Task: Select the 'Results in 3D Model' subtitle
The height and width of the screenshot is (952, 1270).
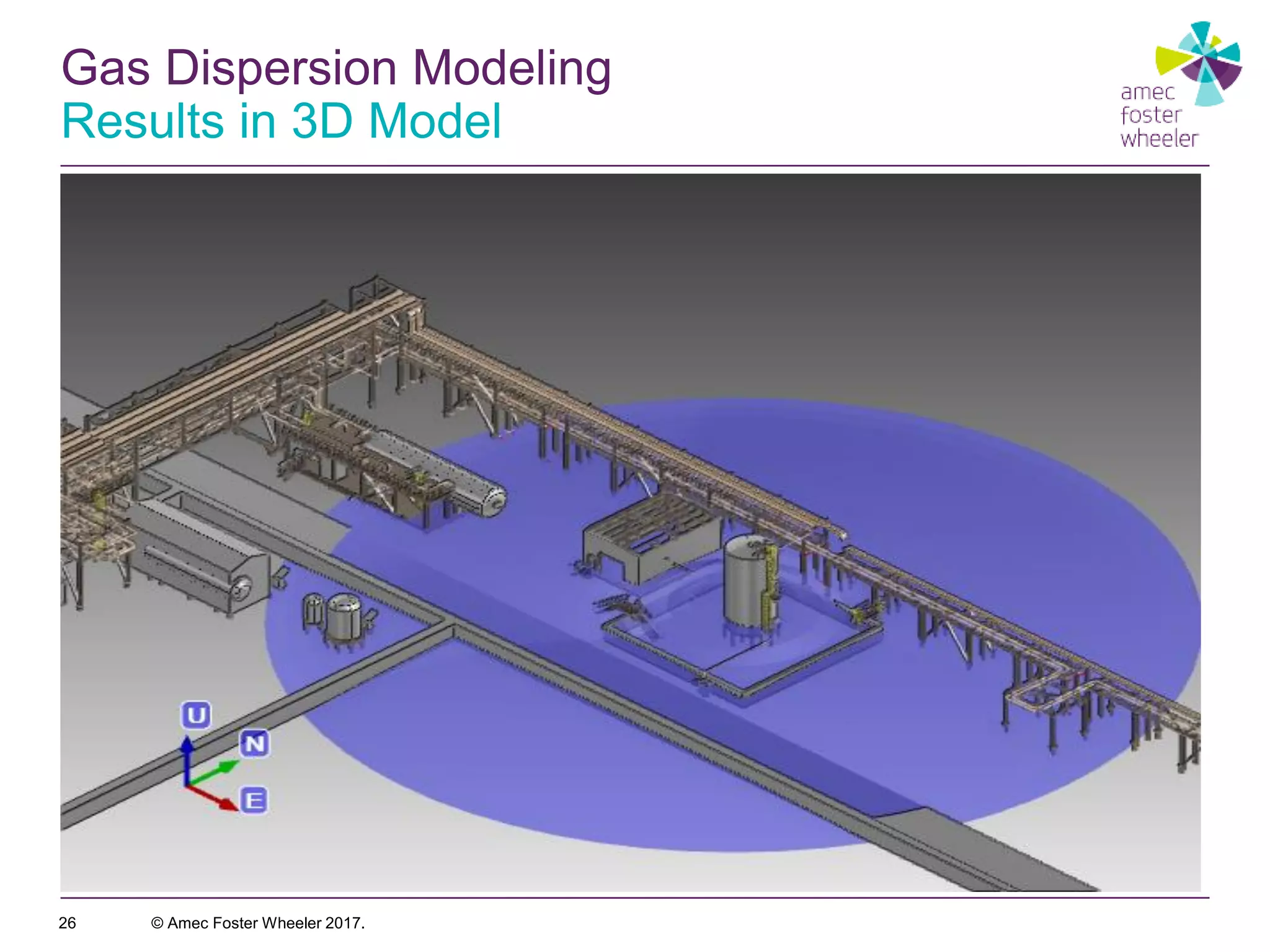Action: click(x=281, y=121)
